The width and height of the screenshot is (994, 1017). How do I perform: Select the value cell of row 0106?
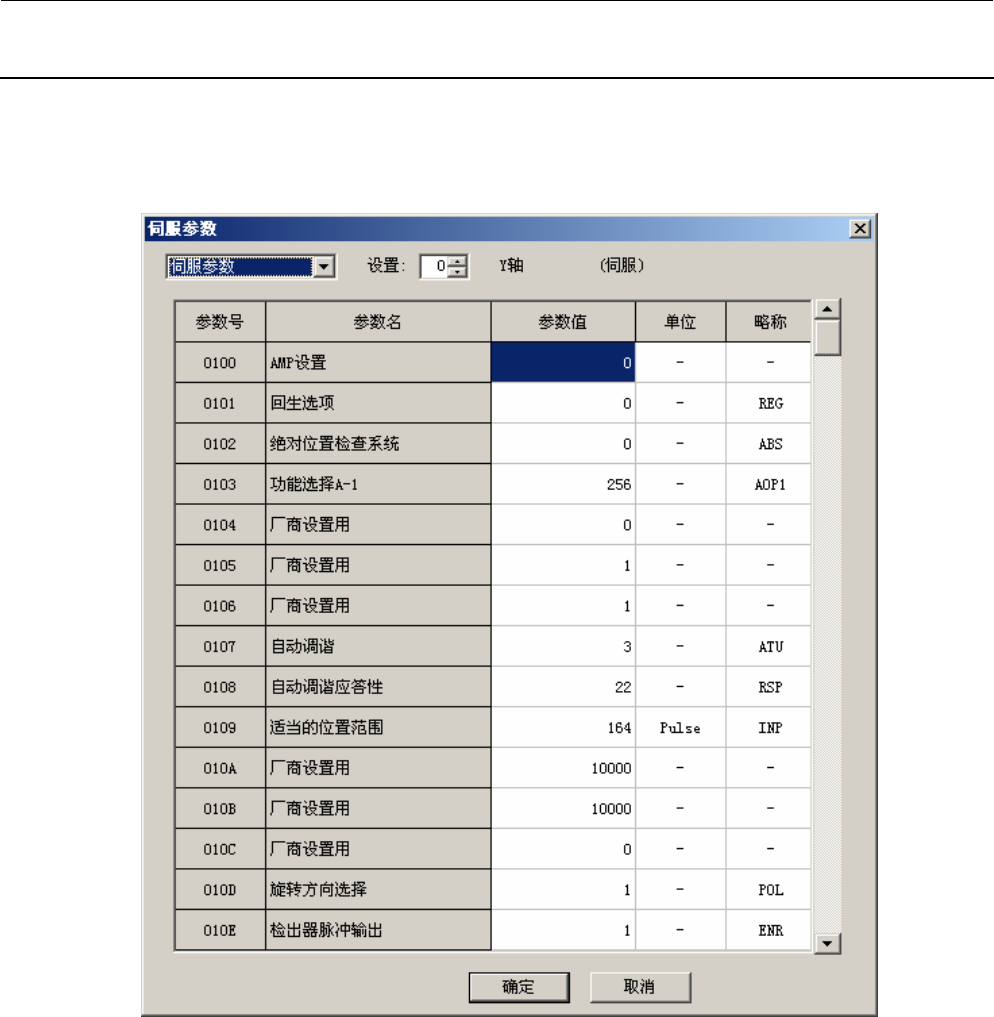563,606
